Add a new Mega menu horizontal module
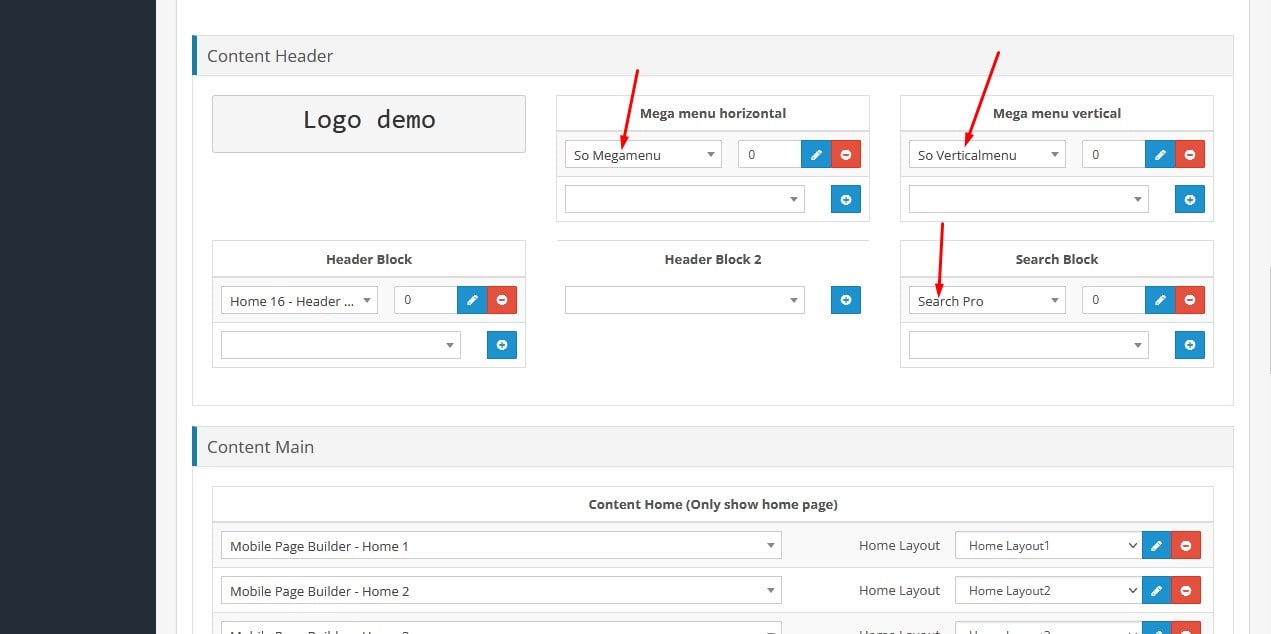 pos(846,200)
